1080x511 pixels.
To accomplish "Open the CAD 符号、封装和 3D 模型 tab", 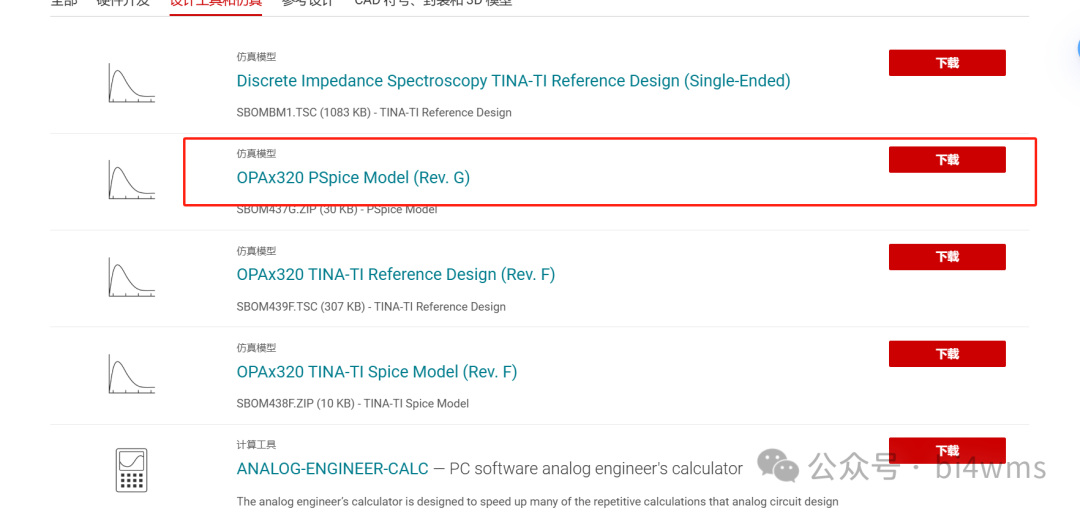I will (433, 3).
